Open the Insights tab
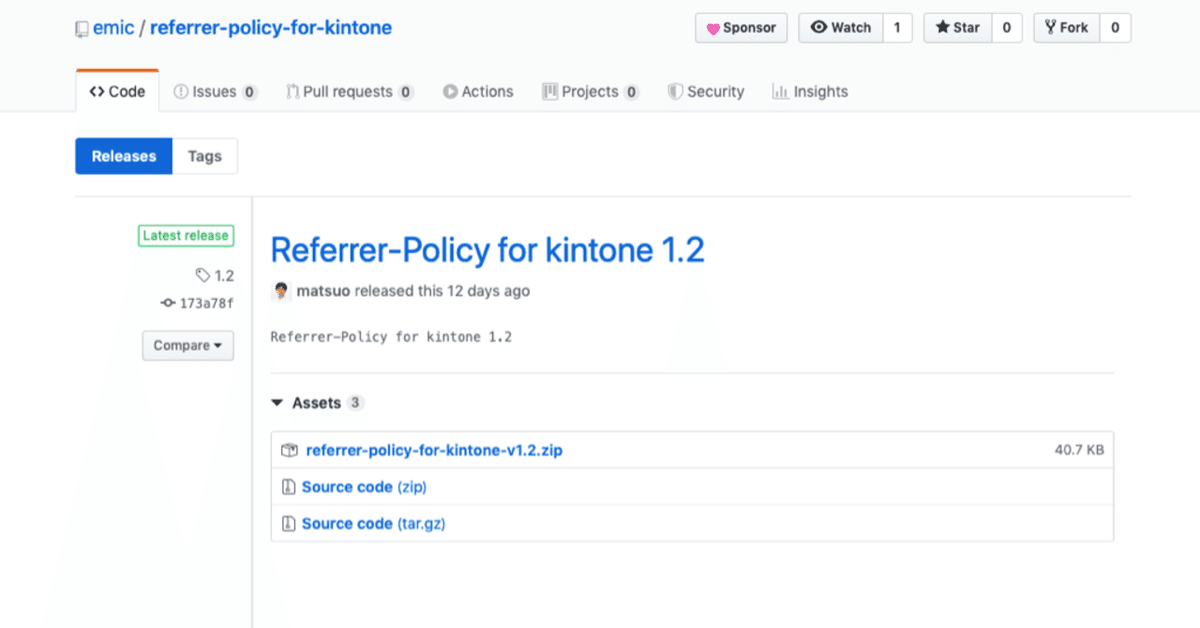 point(810,91)
